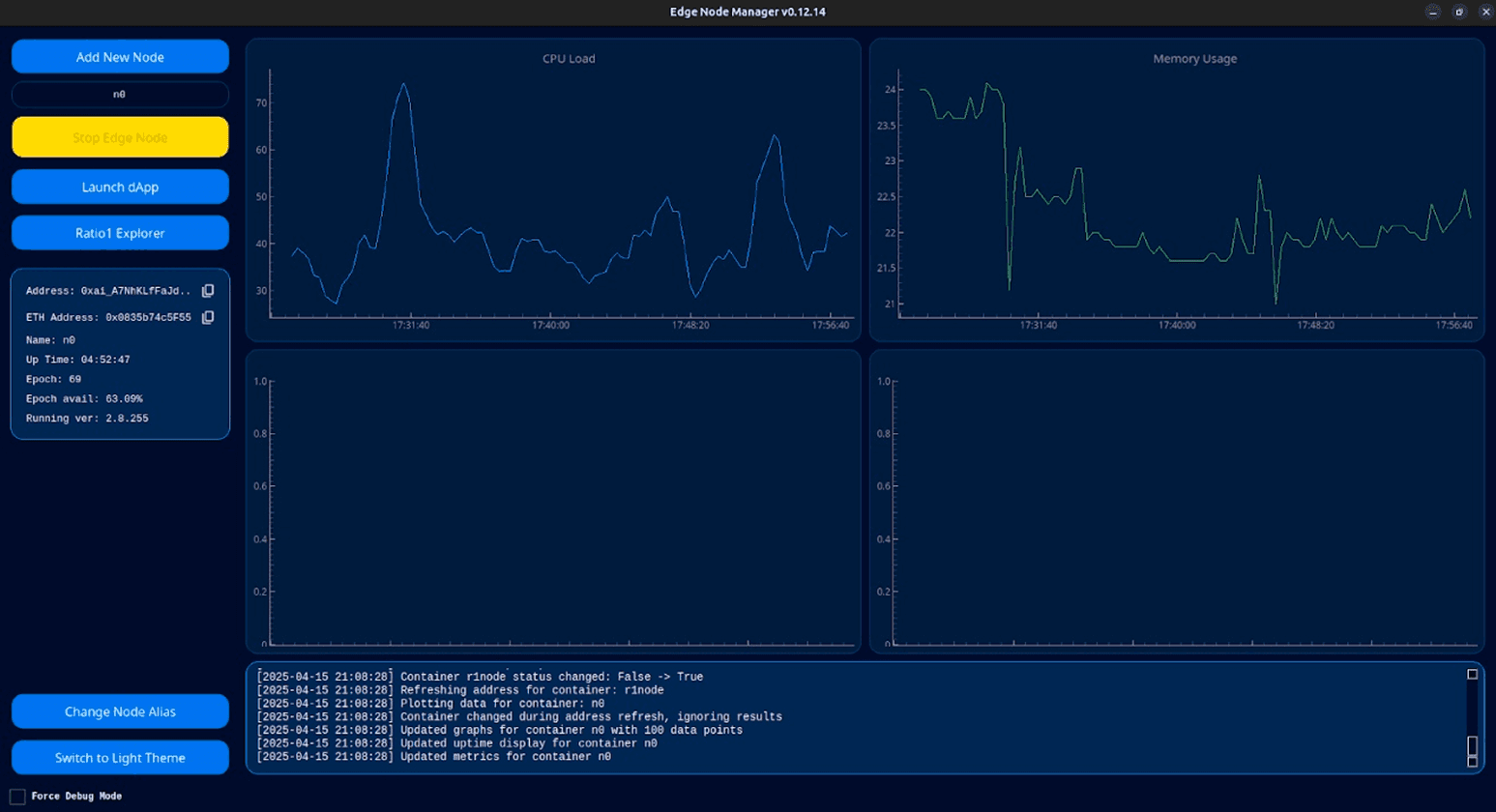Click log line 'Updated metrics for container n0'
Image resolution: width=1496 pixels, height=812 pixels.
tap(433, 757)
